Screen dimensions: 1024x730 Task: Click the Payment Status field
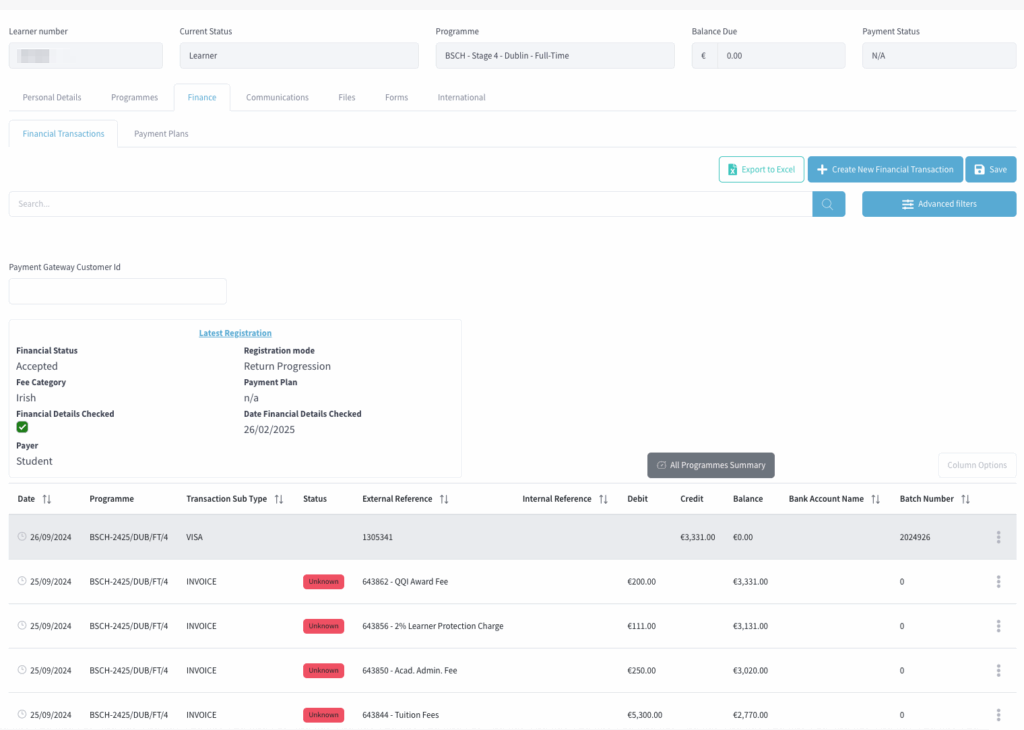click(x=939, y=56)
